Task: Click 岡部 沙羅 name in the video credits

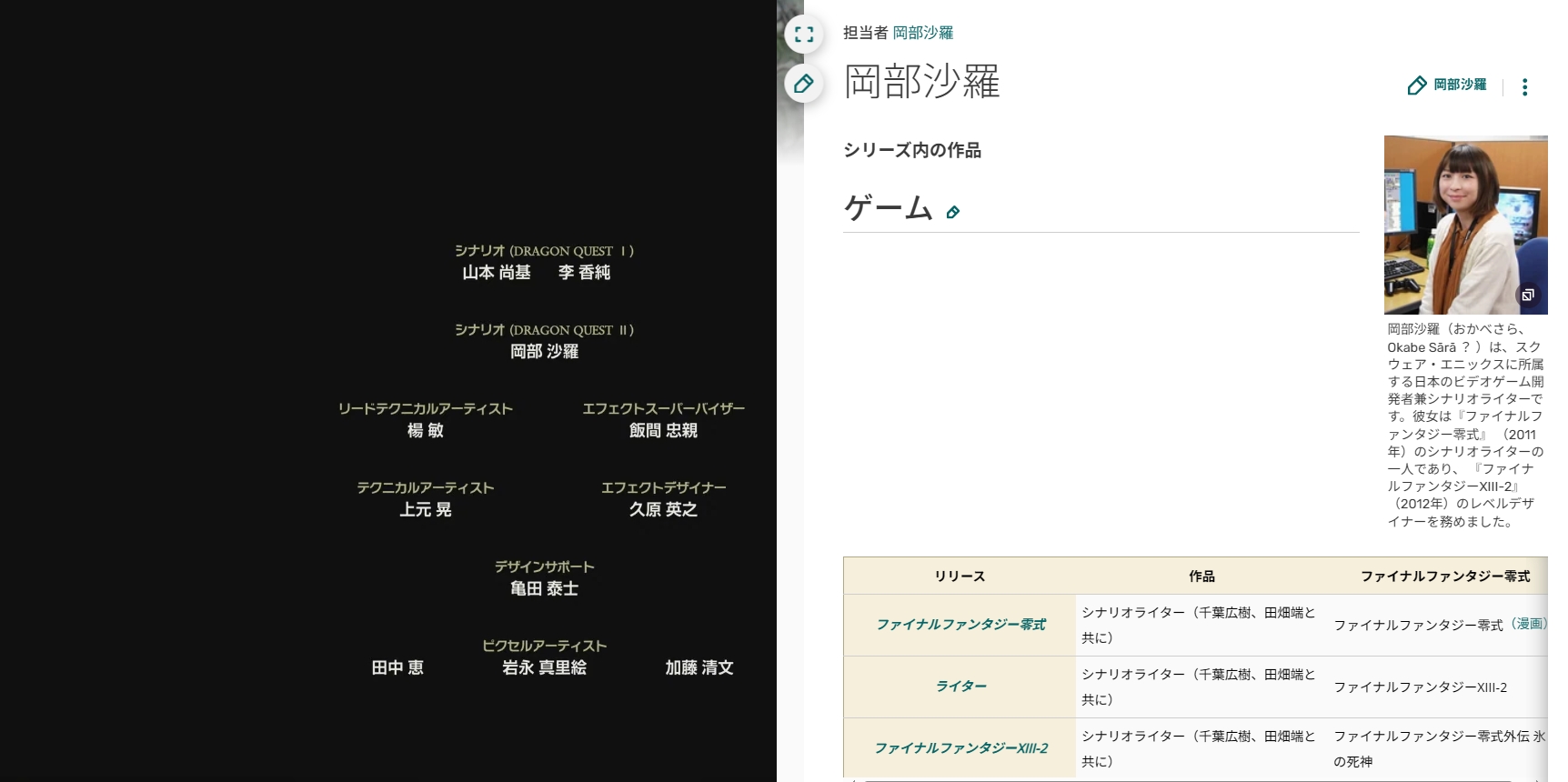Action: (x=544, y=352)
